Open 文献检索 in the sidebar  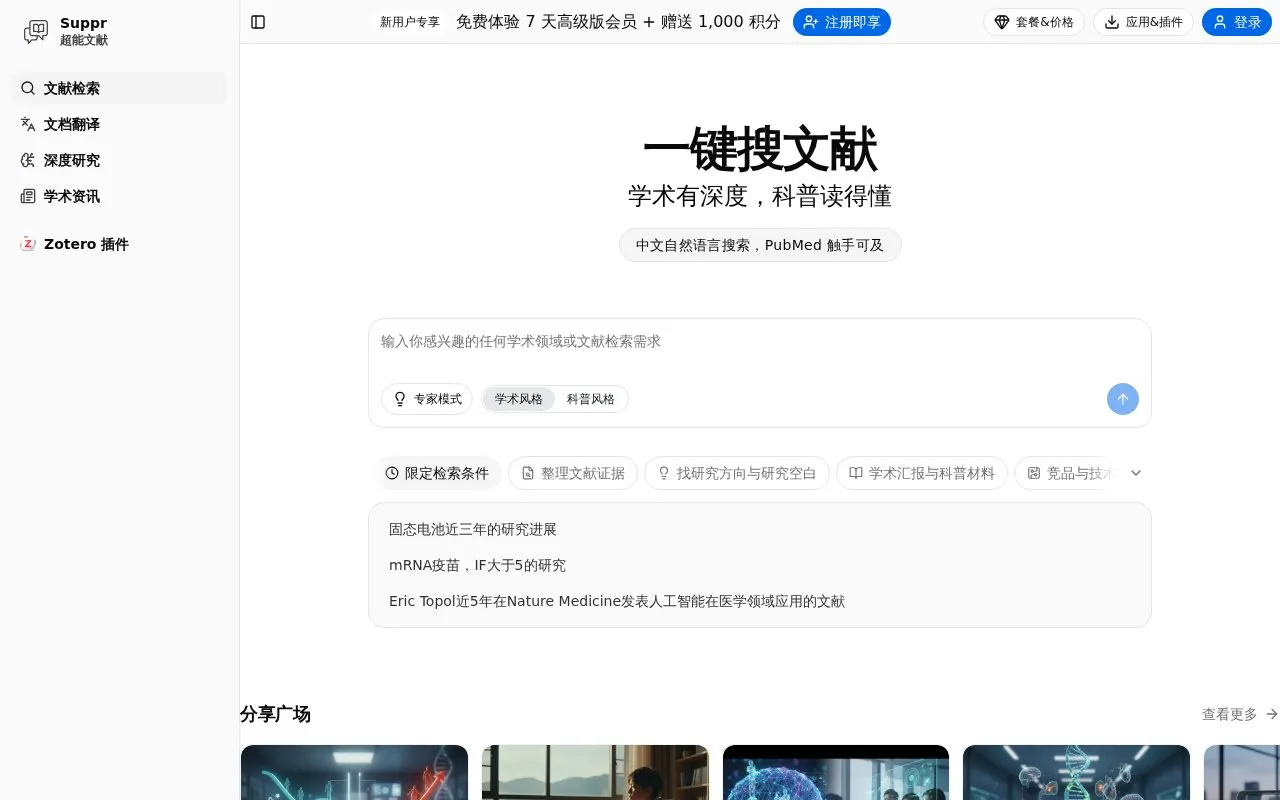click(x=119, y=88)
